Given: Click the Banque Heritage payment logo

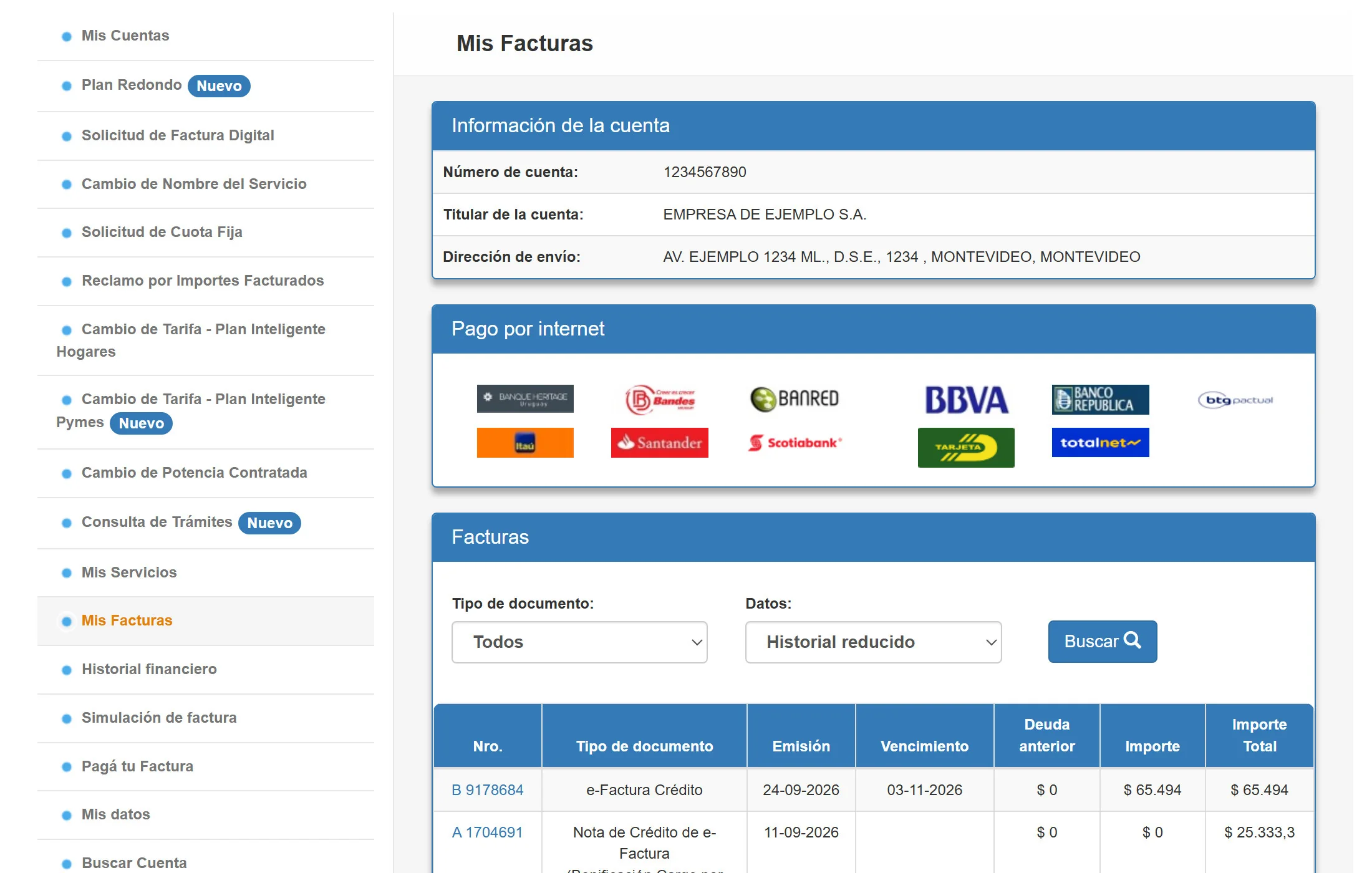Looking at the screenshot, I should click(525, 398).
